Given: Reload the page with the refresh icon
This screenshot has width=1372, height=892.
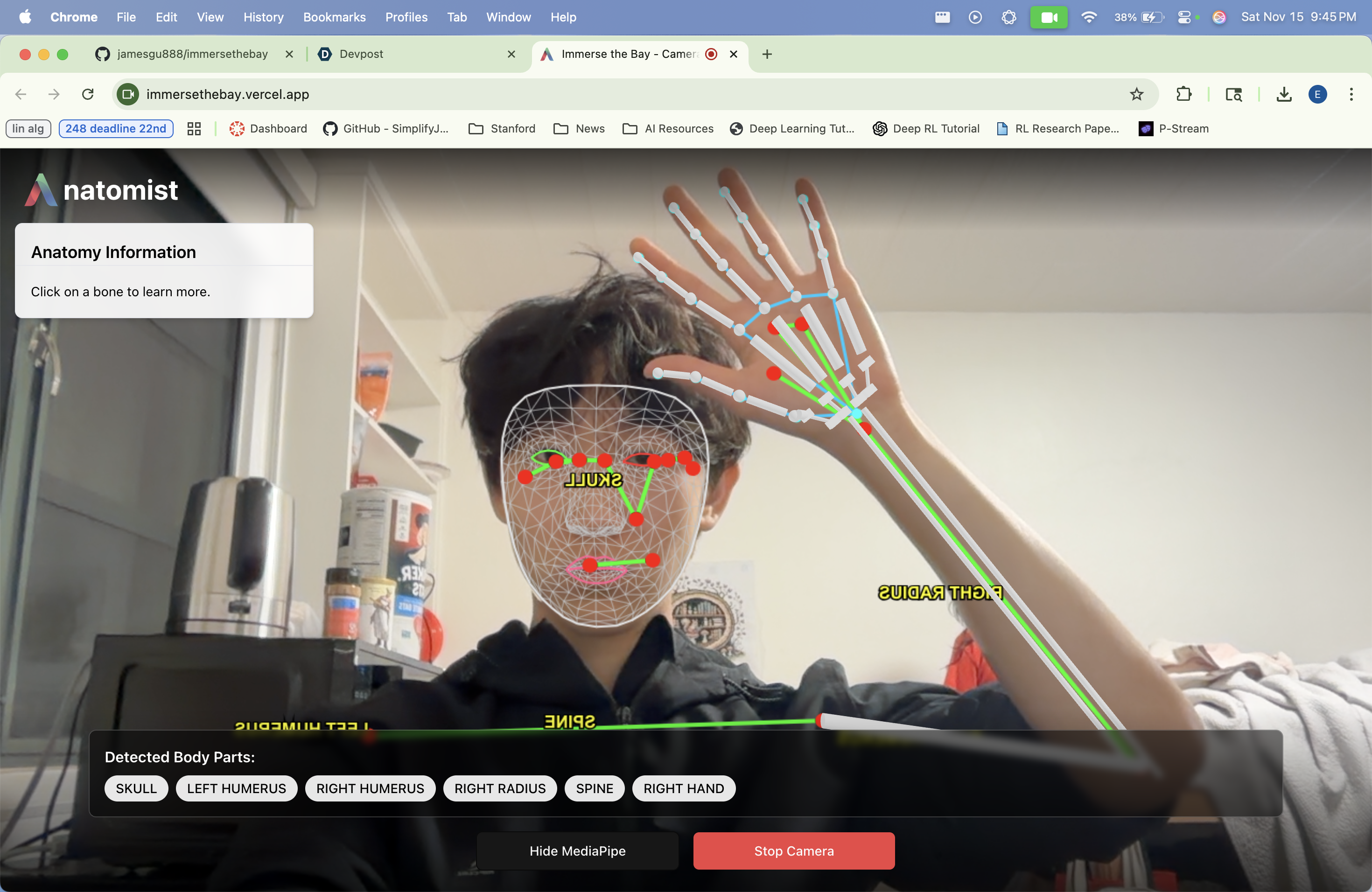Looking at the screenshot, I should point(88,94).
